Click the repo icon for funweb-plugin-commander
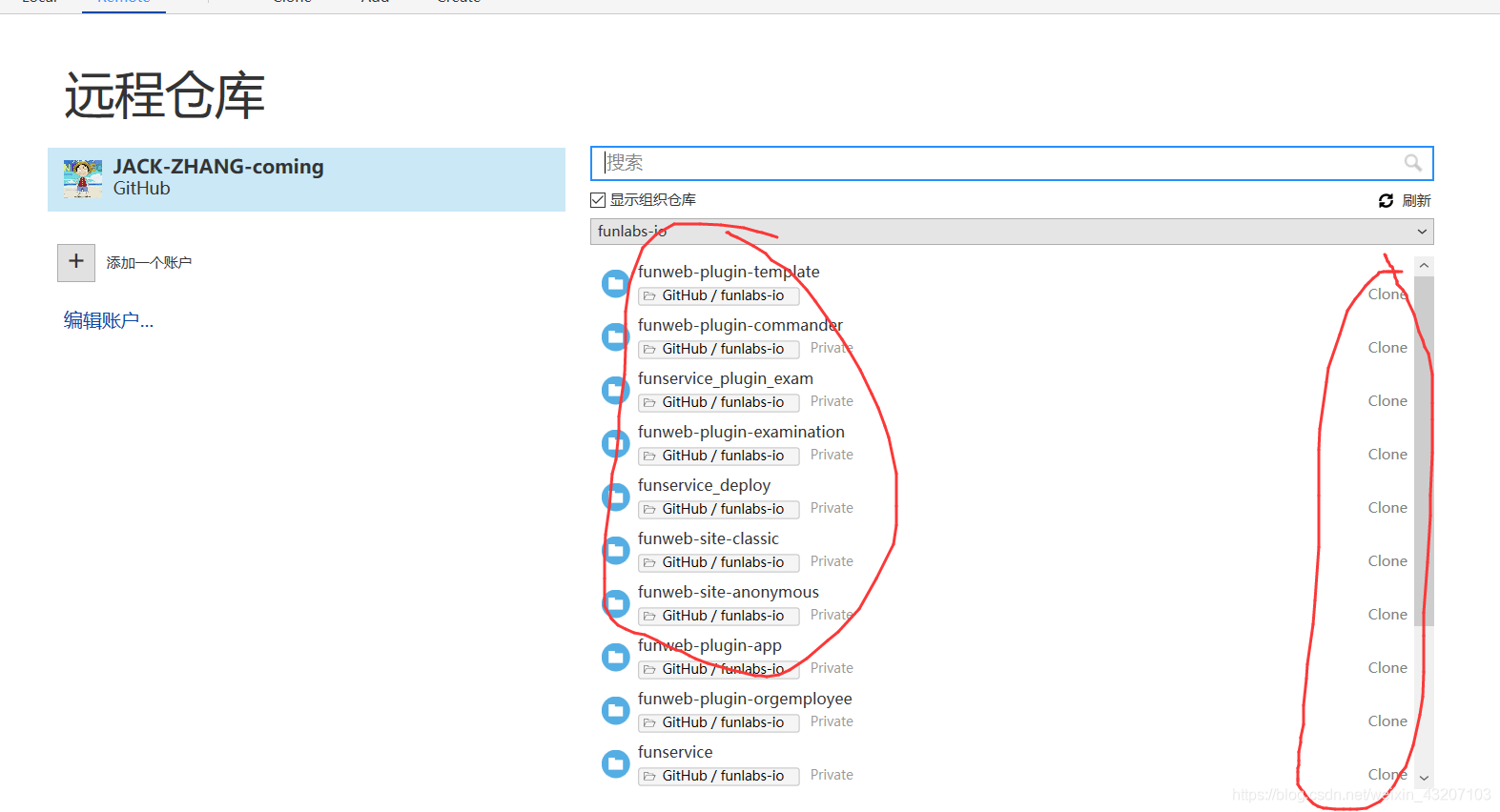1500x812 pixels. tap(616, 336)
